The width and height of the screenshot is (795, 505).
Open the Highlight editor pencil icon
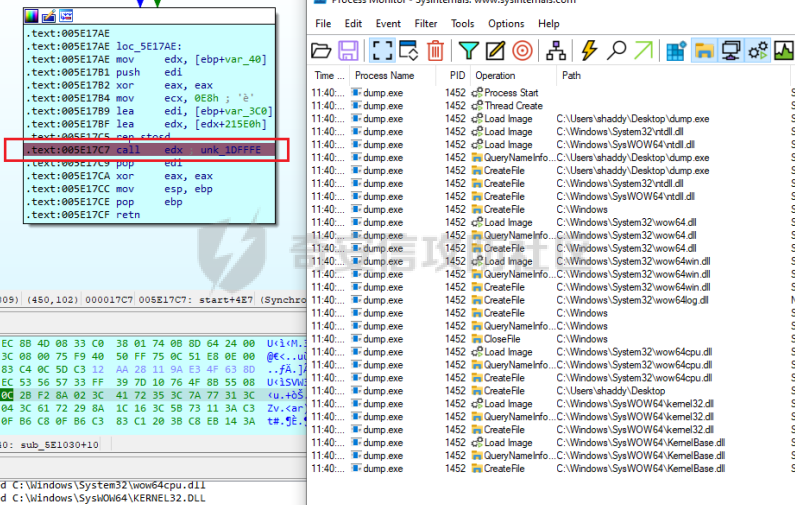tap(495, 51)
